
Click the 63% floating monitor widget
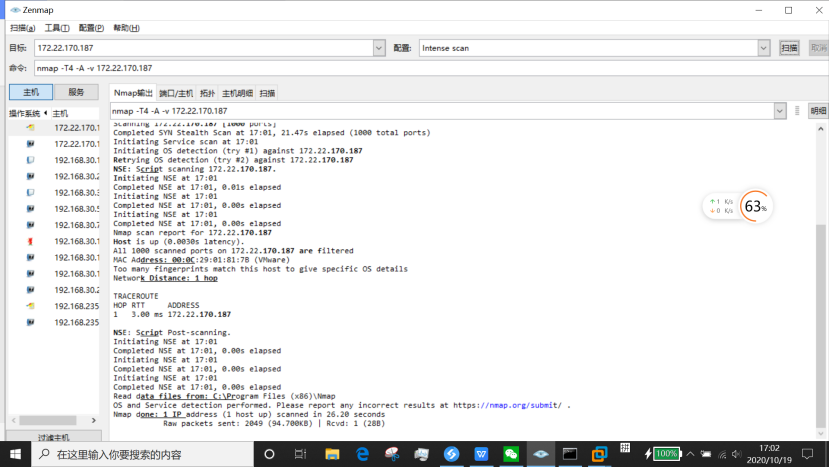[x=755, y=206]
